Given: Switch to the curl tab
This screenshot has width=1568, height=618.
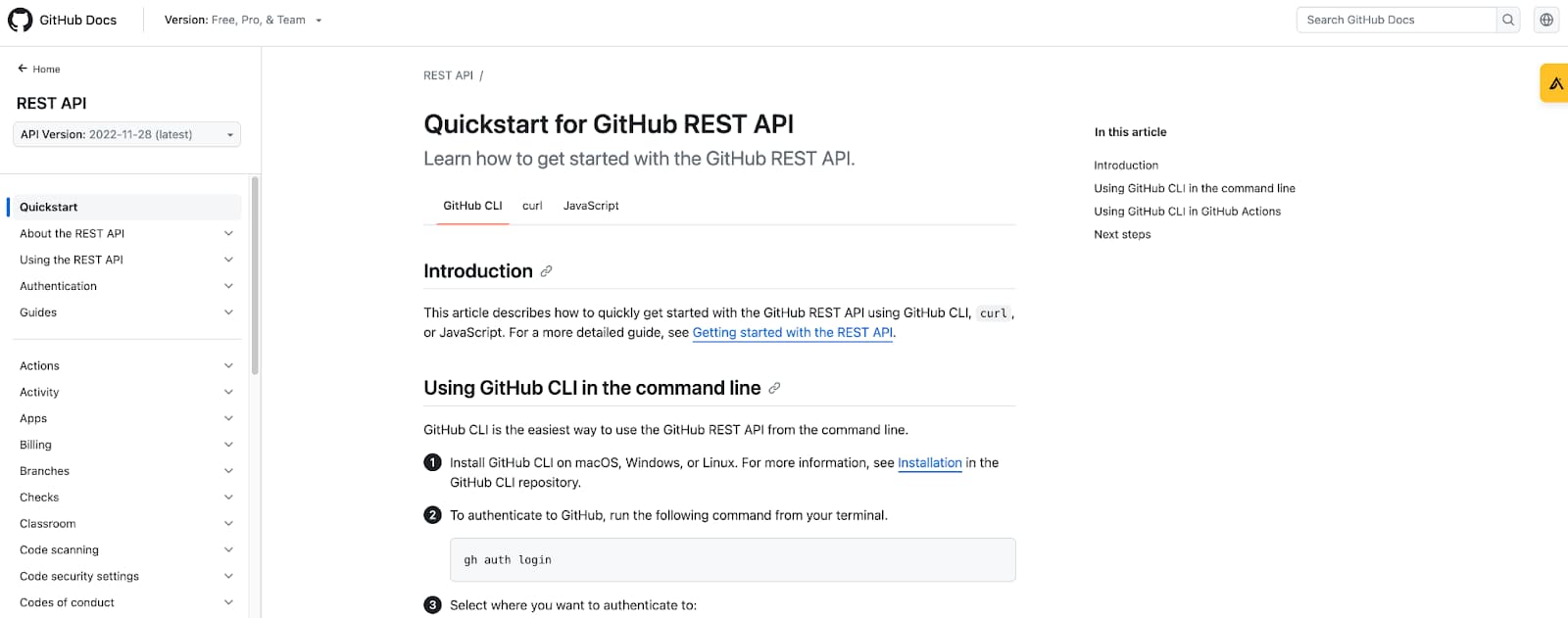Looking at the screenshot, I should point(532,206).
